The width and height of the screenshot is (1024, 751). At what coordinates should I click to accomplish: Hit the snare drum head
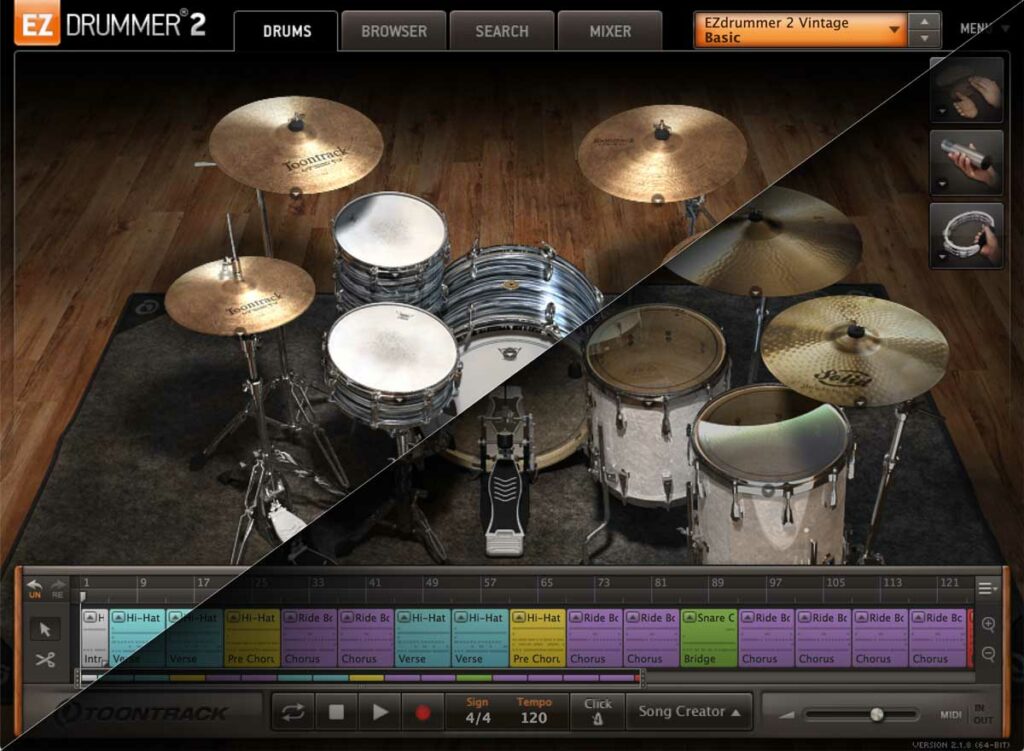392,347
